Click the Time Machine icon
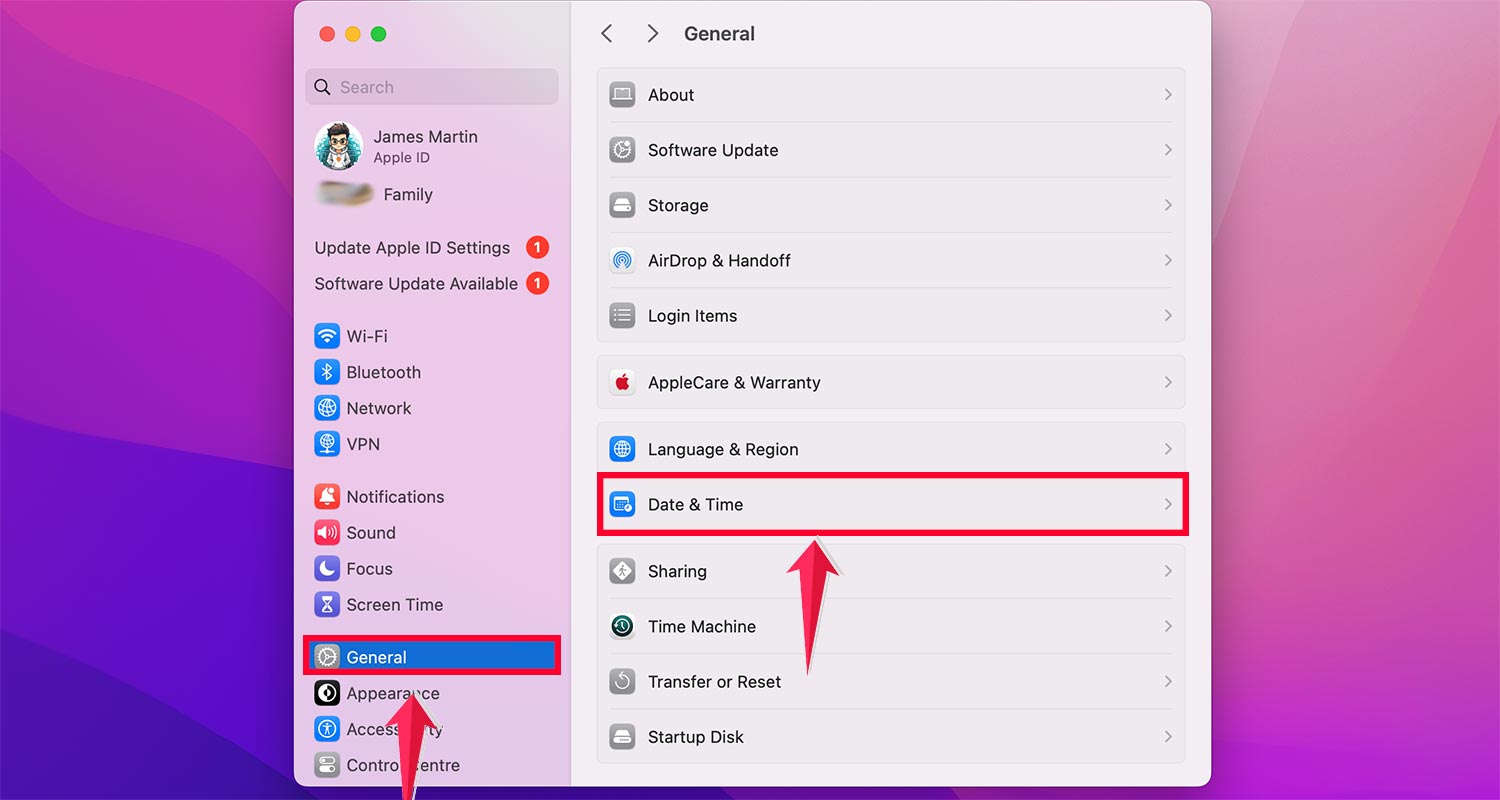The height and width of the screenshot is (800, 1500). click(x=622, y=626)
